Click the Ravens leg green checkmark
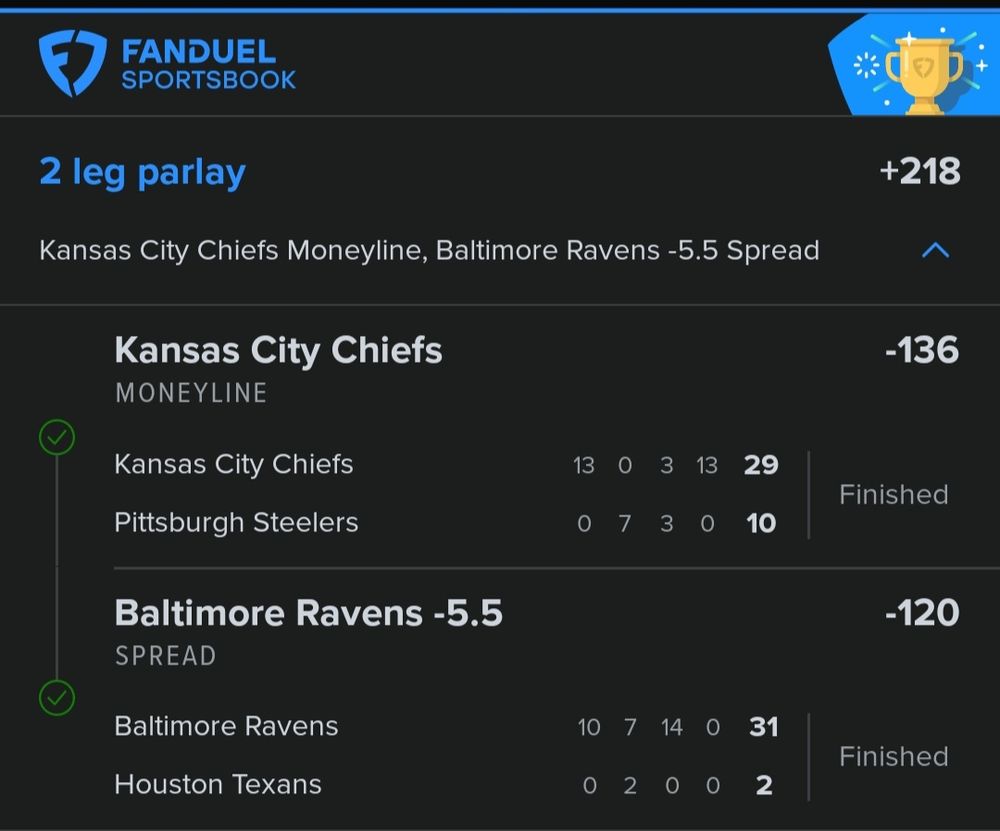Screen dimensions: 1000x831 pos(57,697)
